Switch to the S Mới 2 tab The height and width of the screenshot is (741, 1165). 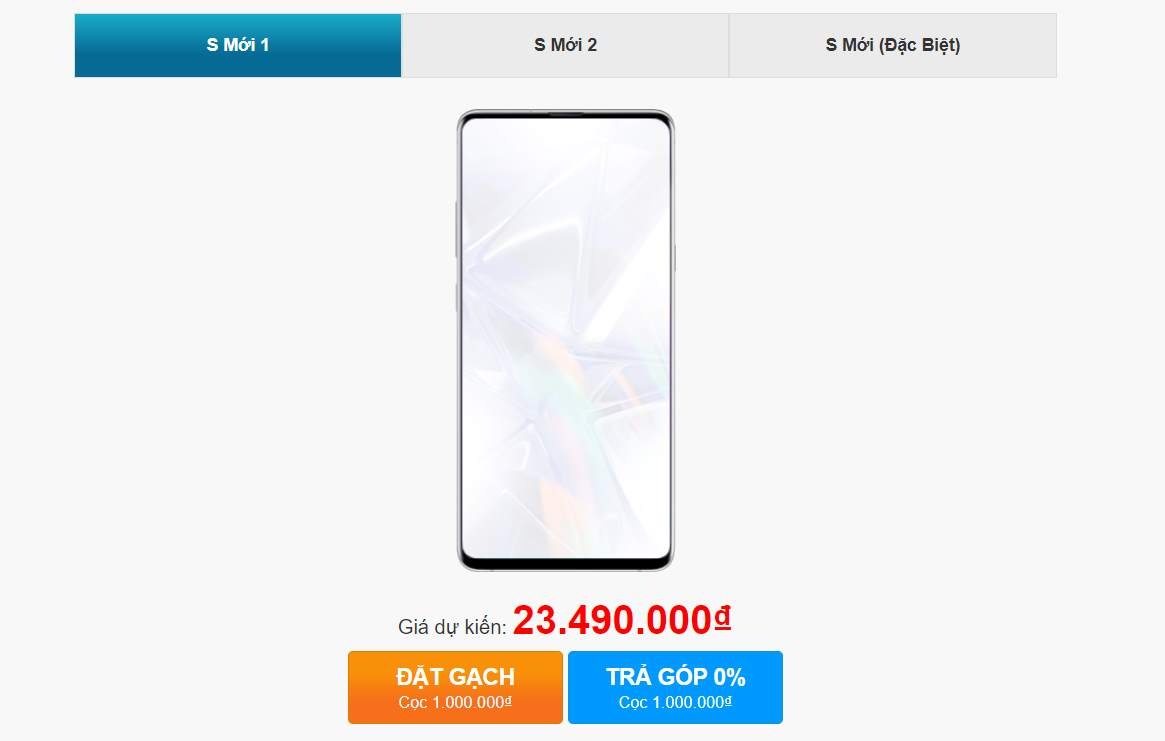coord(565,44)
